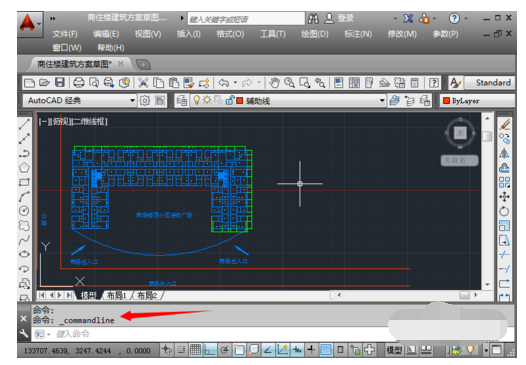Click the Open file folder icon

pyautogui.click(x=44, y=83)
